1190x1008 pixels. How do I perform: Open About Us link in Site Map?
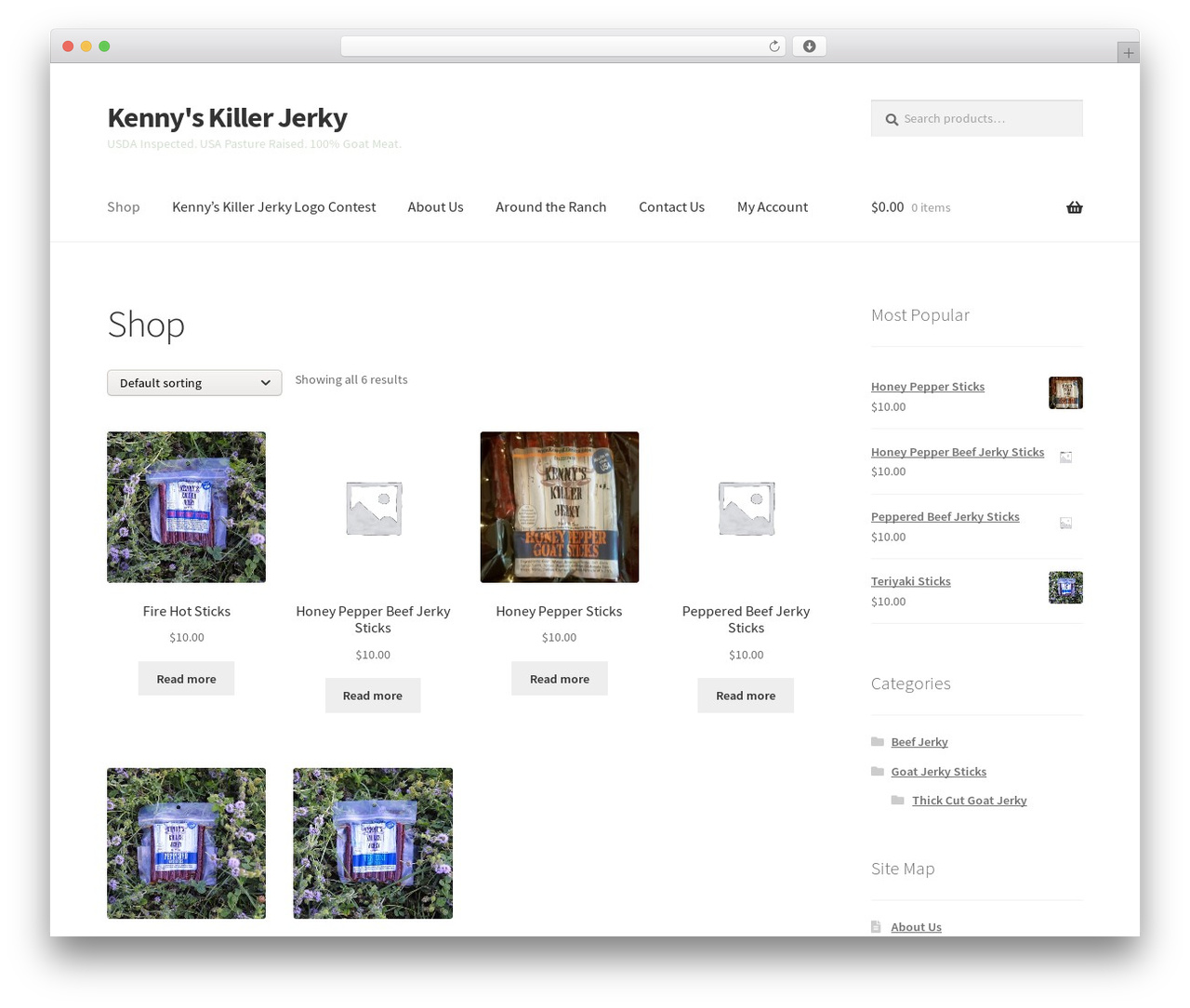[x=916, y=927]
